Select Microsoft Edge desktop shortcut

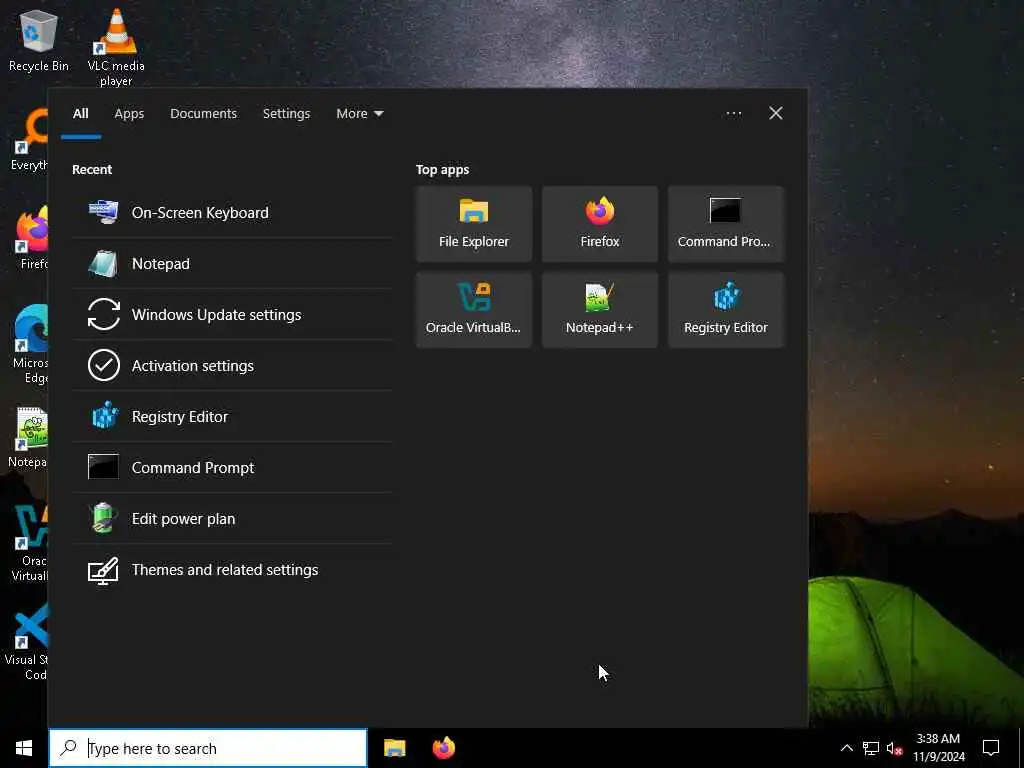point(30,344)
